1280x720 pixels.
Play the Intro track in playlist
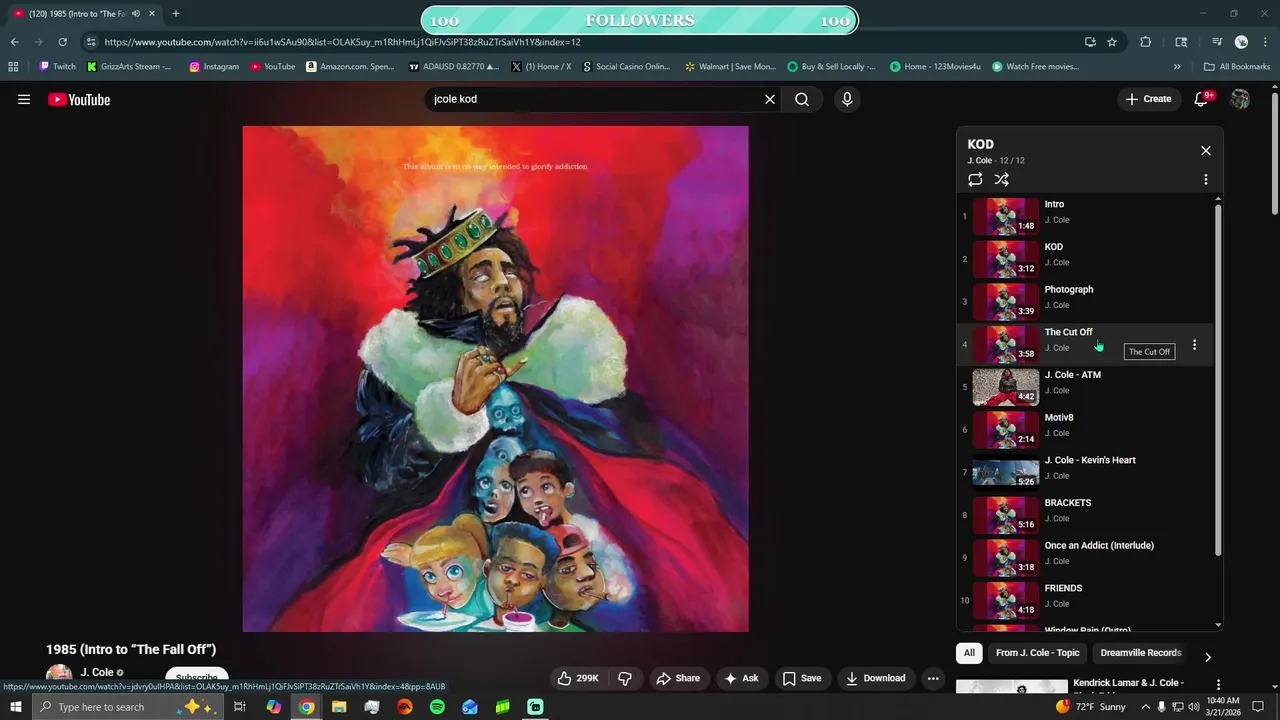click(x=1085, y=216)
